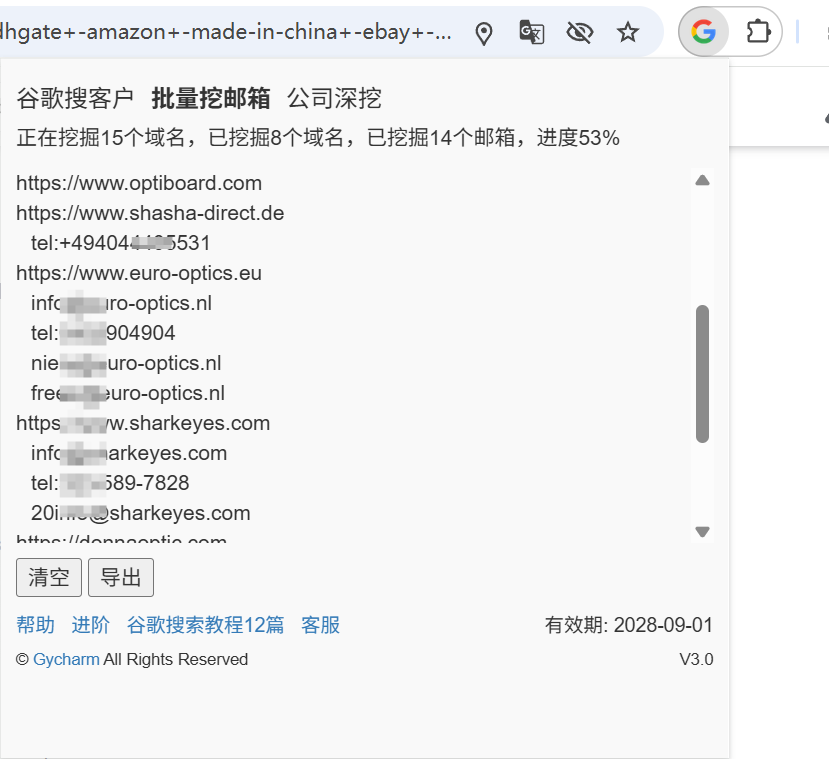Click the sharkeyes.com domain row
Viewport: 829px width, 759px height.
tap(143, 423)
